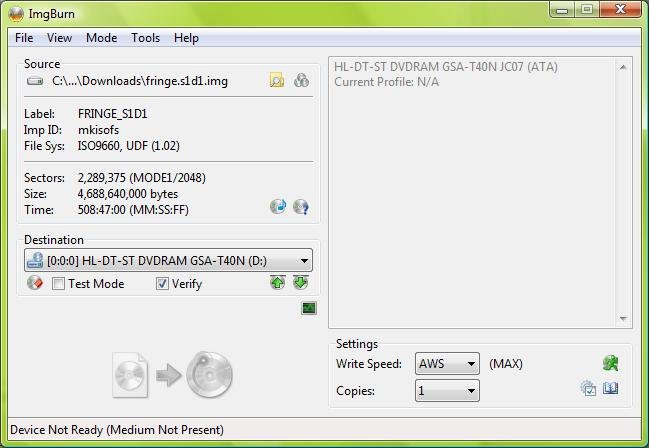The height and width of the screenshot is (448, 649).
Task: Open the book reference icon in Settings
Action: coord(611,388)
